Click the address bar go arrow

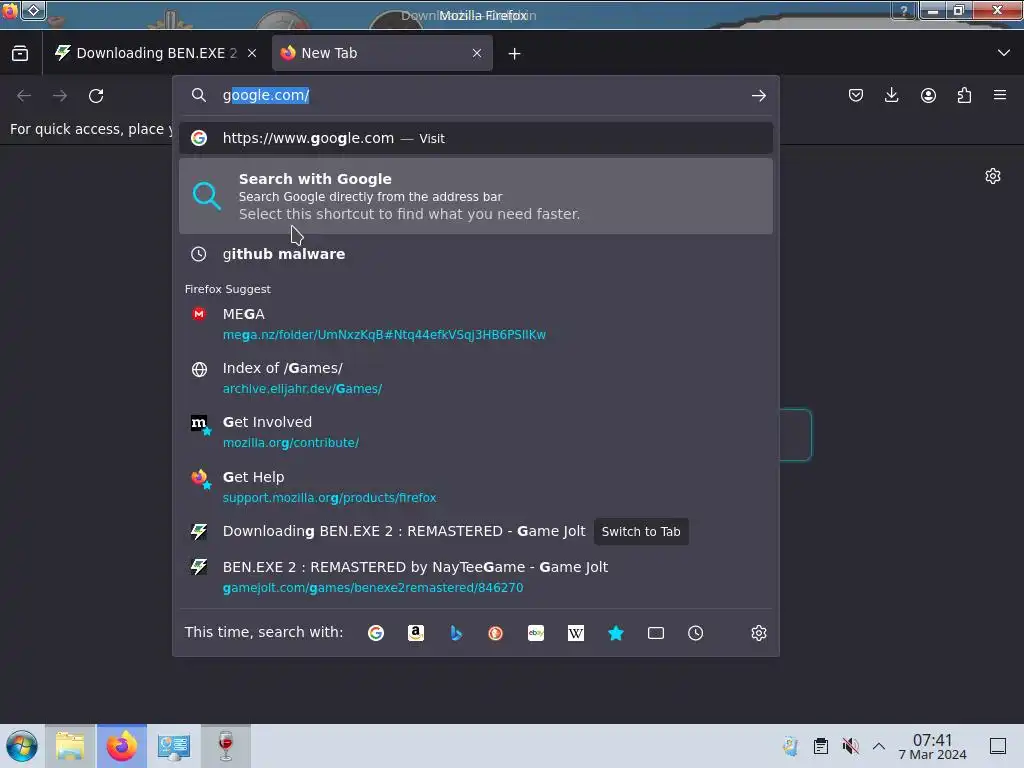click(758, 96)
